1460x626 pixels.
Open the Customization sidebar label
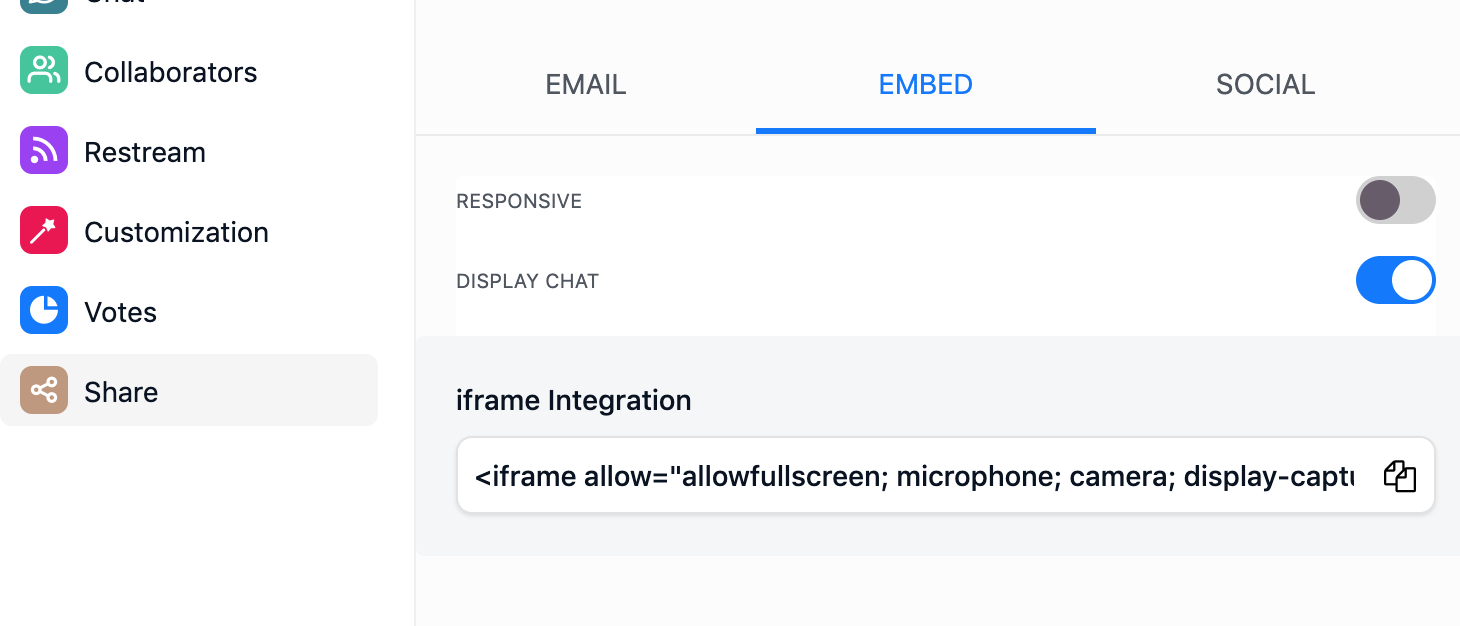(177, 232)
